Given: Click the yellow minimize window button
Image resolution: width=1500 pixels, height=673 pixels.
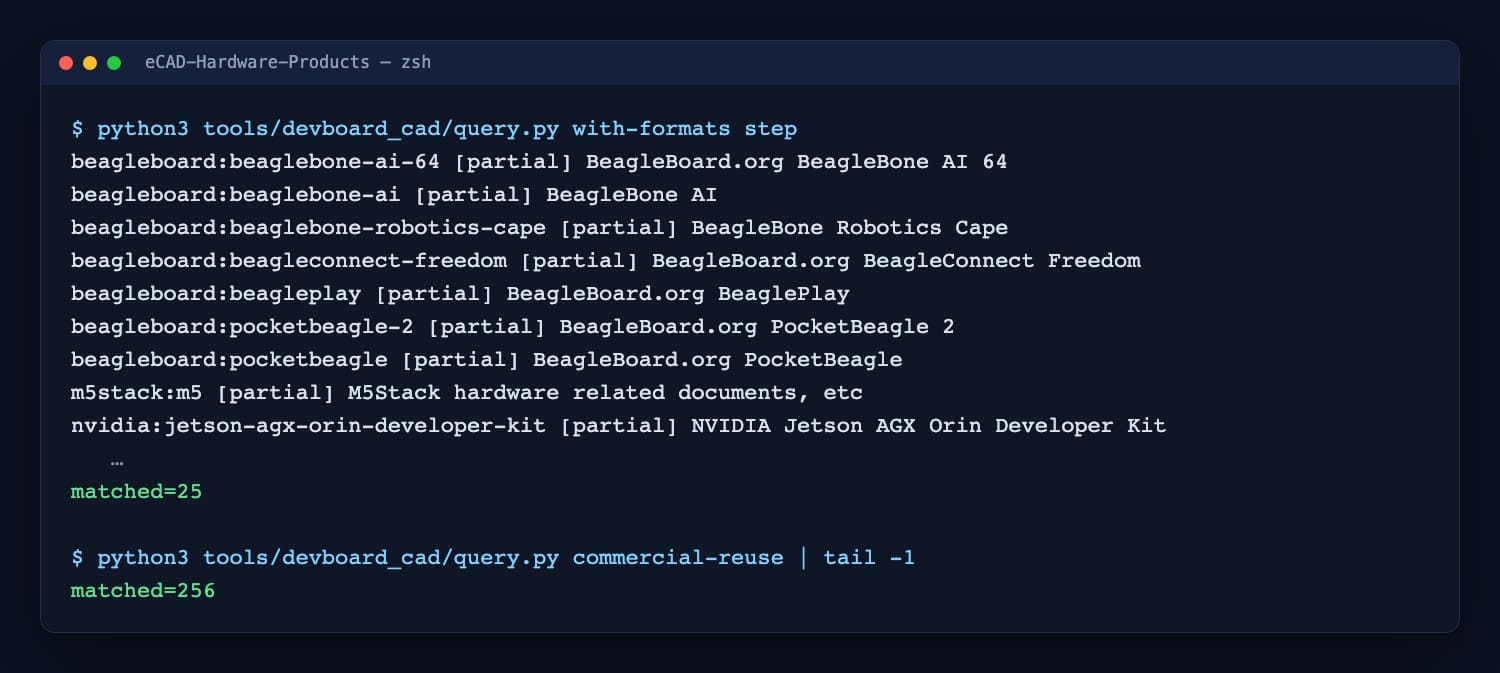Looking at the screenshot, I should click(x=90, y=63).
